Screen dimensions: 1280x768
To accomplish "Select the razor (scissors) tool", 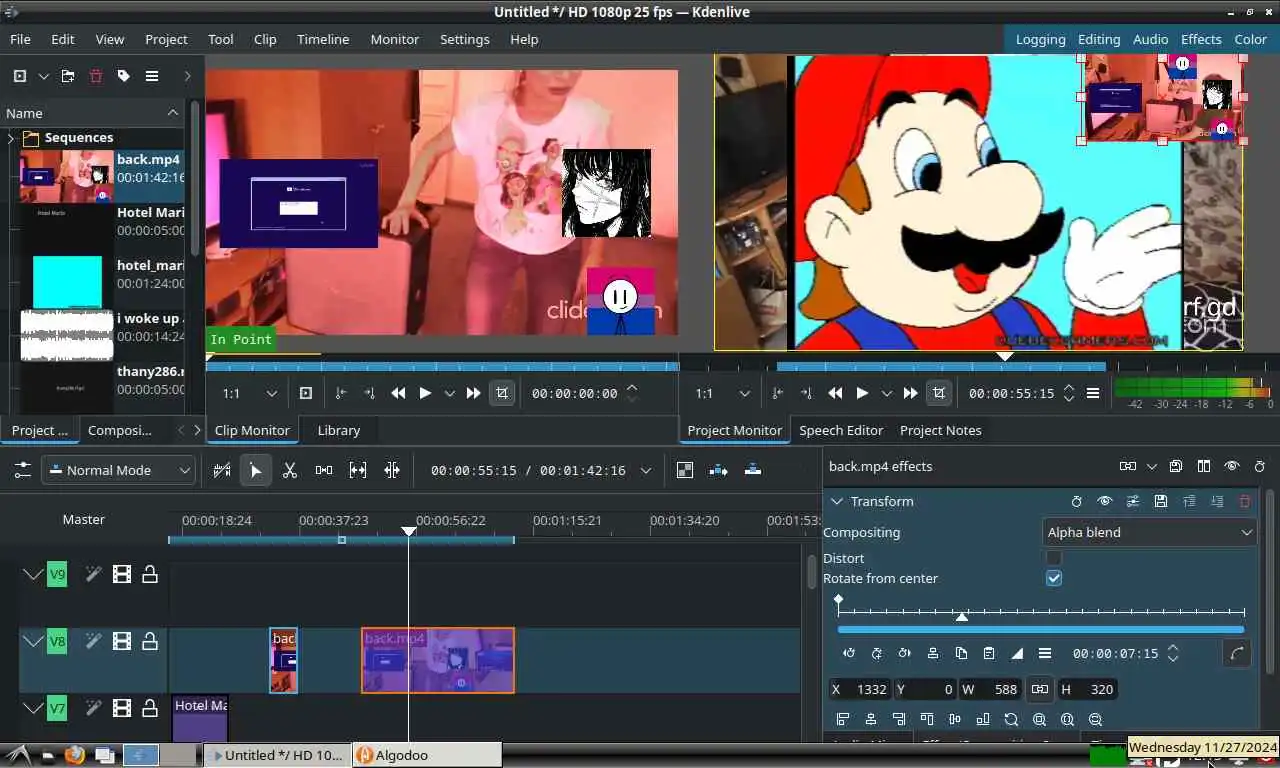I will click(x=290, y=470).
